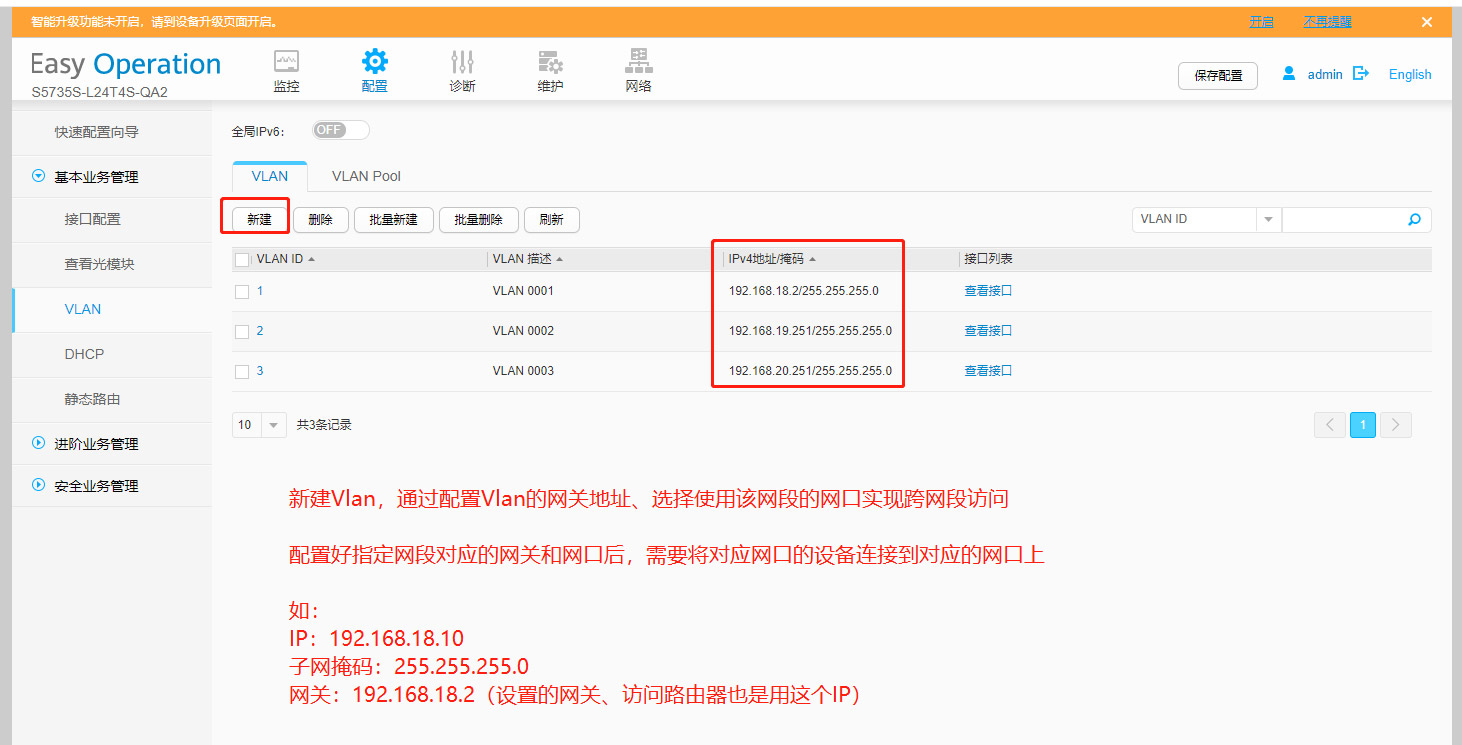
Task: Click the 维护 maintenance icon
Action: tap(550, 68)
